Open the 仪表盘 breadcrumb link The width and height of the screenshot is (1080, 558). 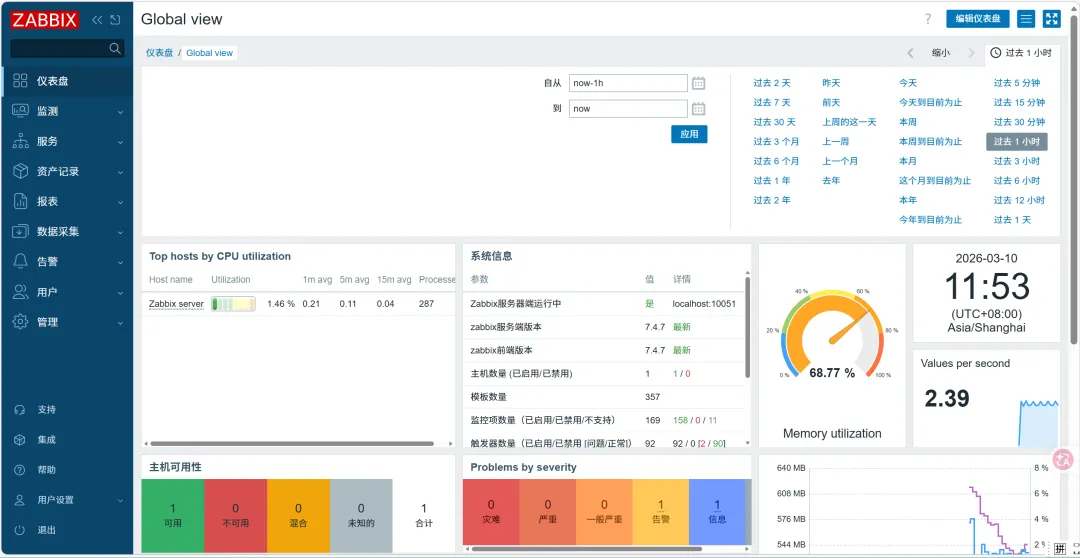coord(159,53)
